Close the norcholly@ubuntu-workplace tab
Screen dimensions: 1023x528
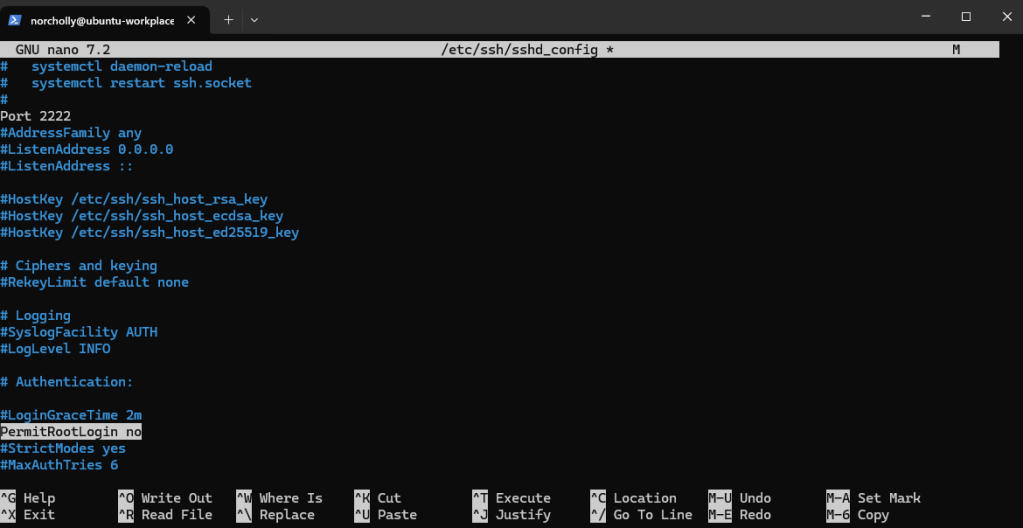[x=193, y=19]
